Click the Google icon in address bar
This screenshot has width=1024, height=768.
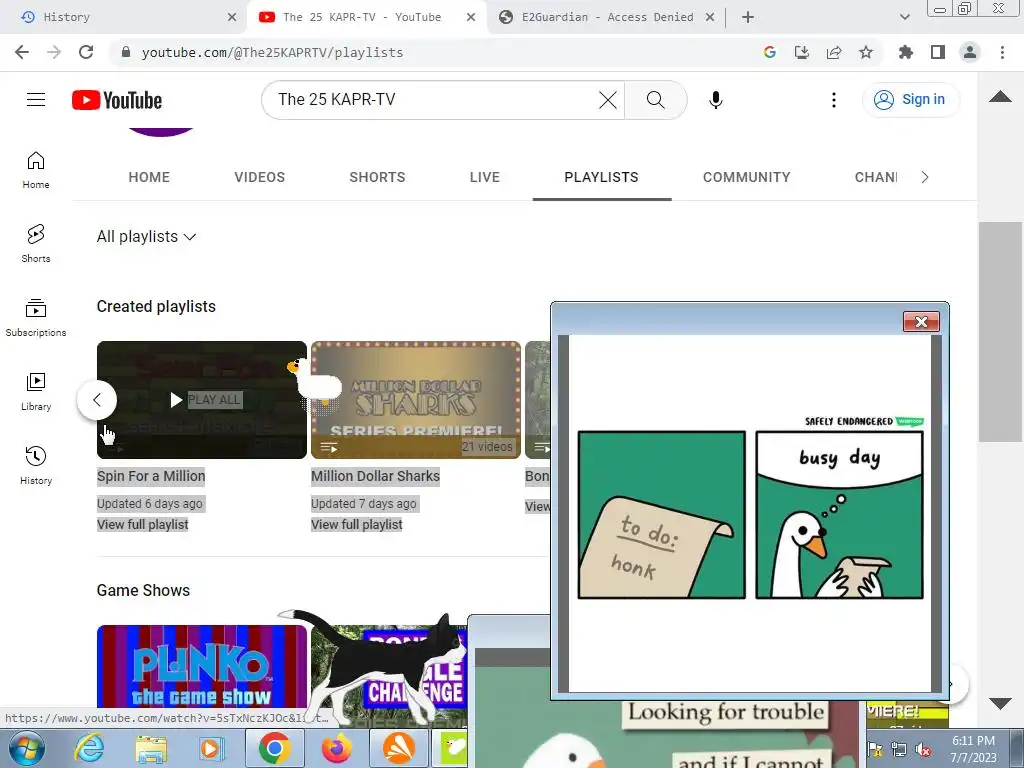coord(769,52)
